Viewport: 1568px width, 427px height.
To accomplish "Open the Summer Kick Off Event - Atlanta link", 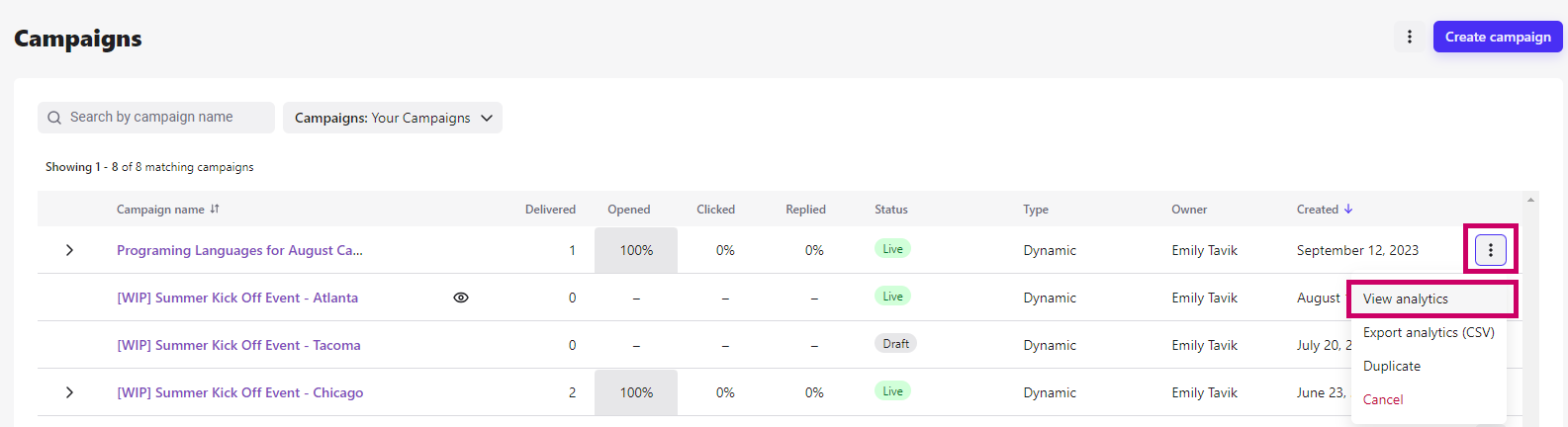I will coord(237,298).
